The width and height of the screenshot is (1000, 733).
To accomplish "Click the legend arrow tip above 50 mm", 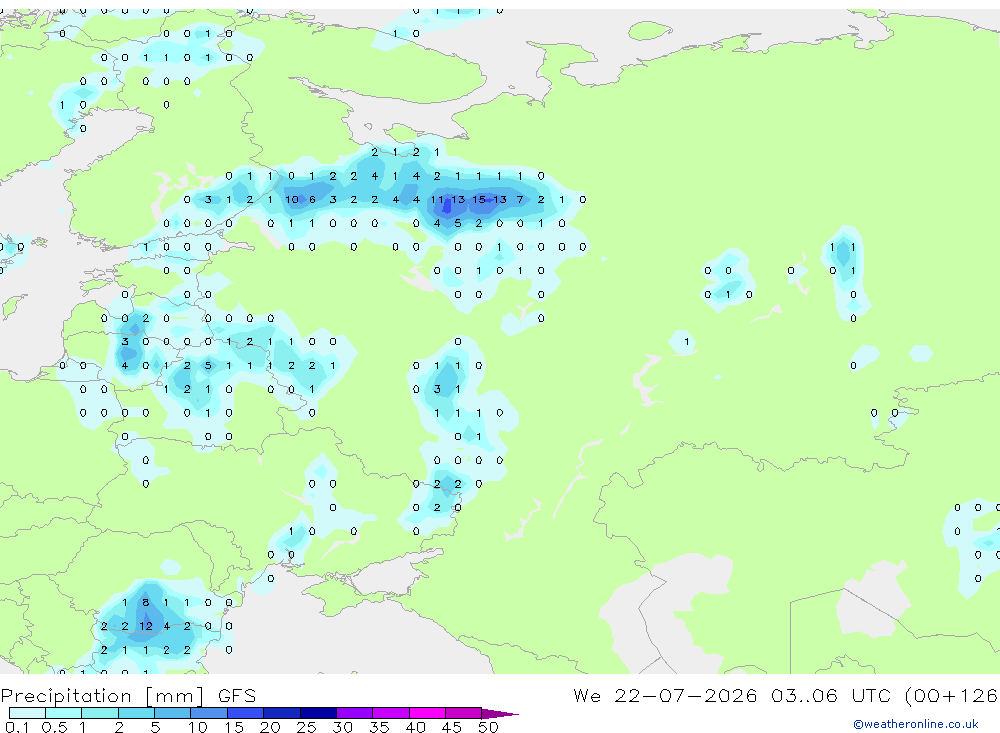I will pyautogui.click(x=500, y=713).
